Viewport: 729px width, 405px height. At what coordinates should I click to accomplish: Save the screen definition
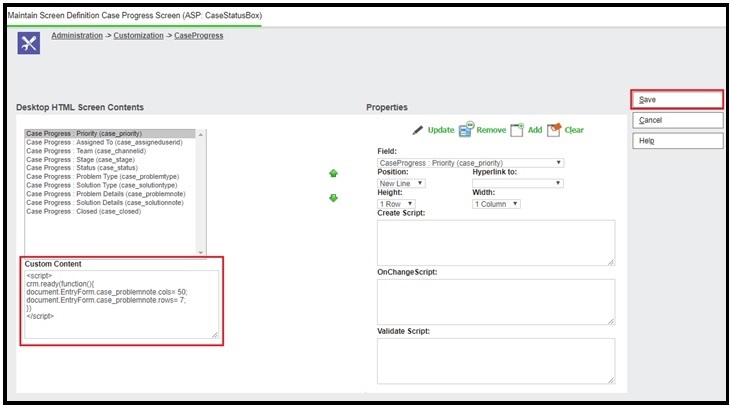(677, 100)
